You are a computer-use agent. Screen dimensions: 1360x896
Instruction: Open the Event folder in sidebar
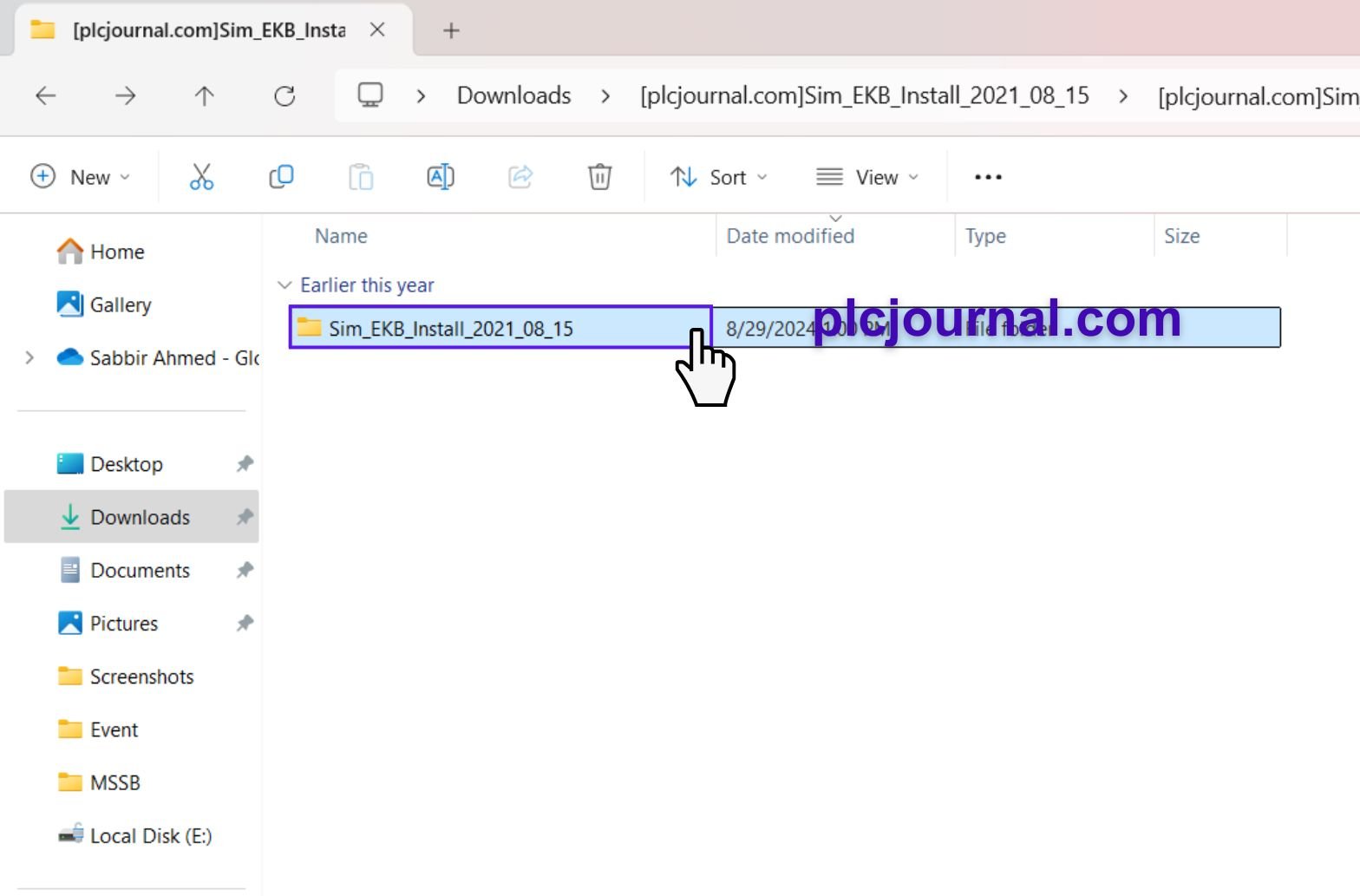coord(97,729)
